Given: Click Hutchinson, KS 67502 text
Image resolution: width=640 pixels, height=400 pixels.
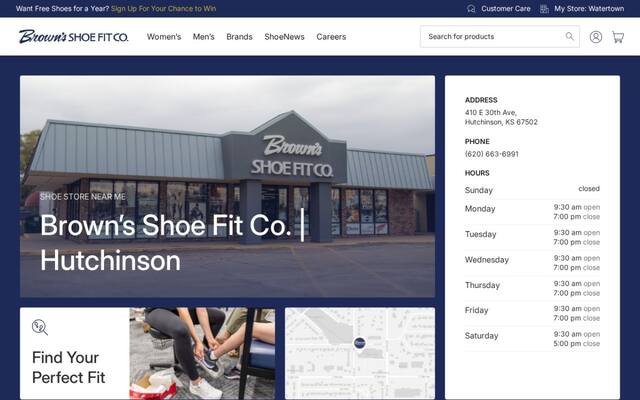Looking at the screenshot, I should [x=501, y=122].
